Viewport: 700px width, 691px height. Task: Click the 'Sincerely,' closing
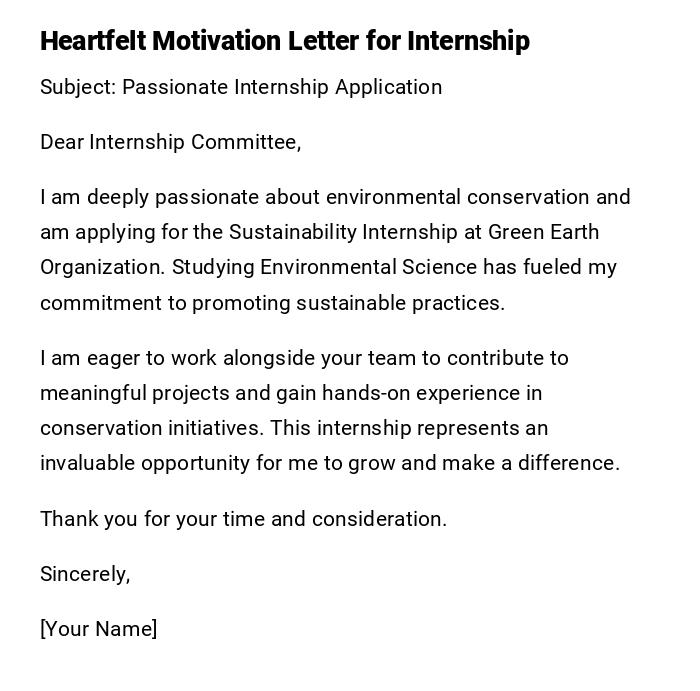85,574
